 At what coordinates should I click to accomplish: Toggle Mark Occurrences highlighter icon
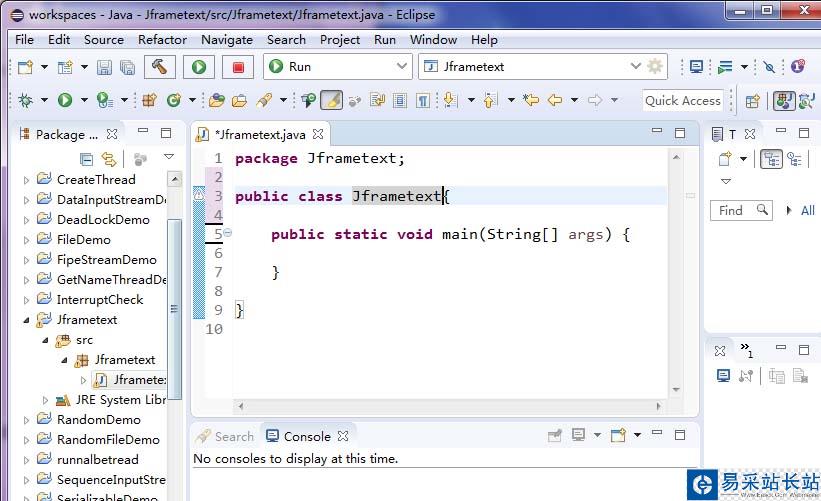coord(331,99)
